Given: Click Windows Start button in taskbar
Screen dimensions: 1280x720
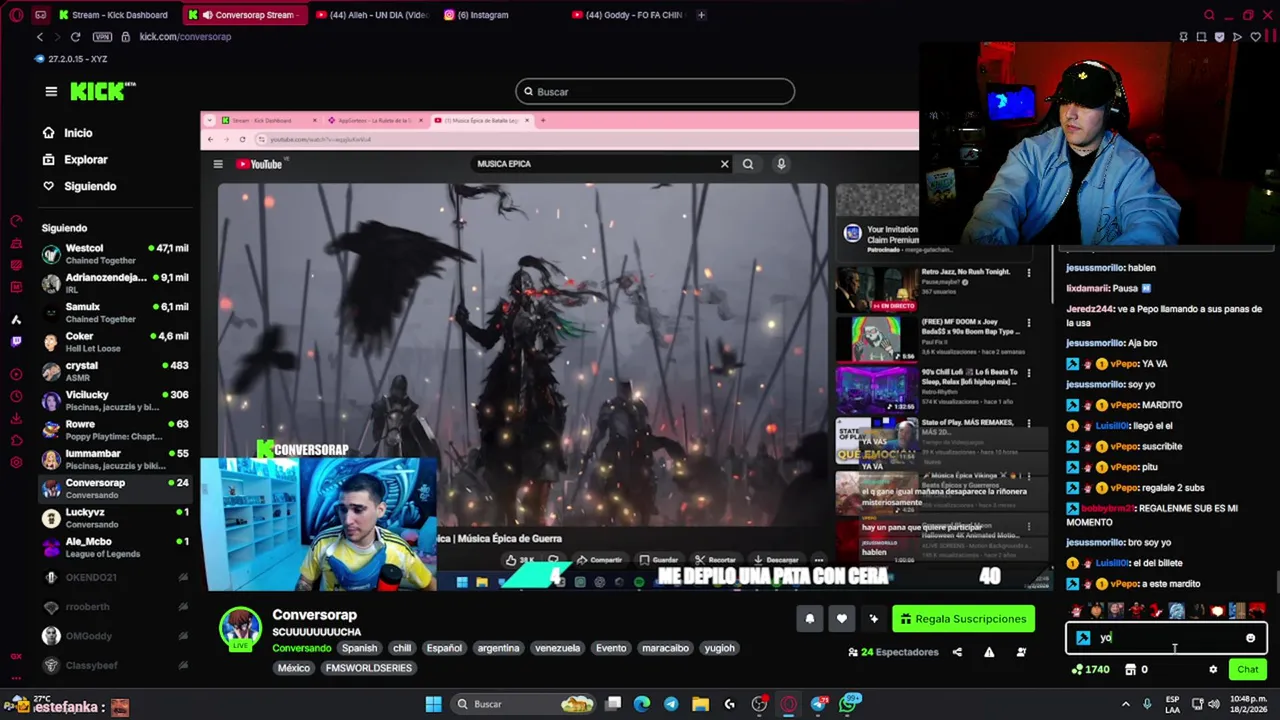Looking at the screenshot, I should (x=433, y=704).
